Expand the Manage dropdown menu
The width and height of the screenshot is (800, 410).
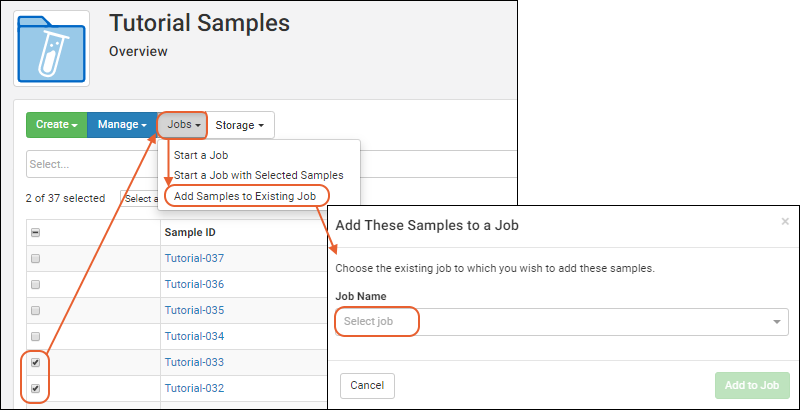[x=122, y=125]
